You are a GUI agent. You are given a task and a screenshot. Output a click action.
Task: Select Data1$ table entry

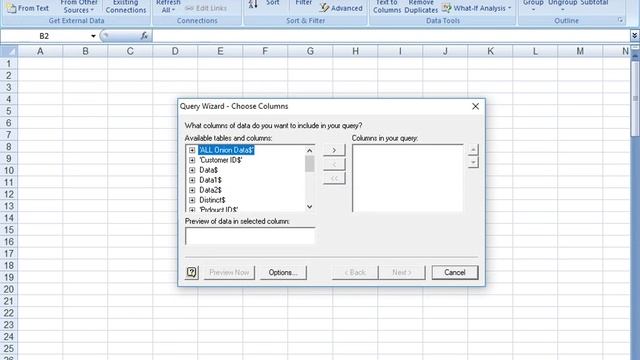211,180
